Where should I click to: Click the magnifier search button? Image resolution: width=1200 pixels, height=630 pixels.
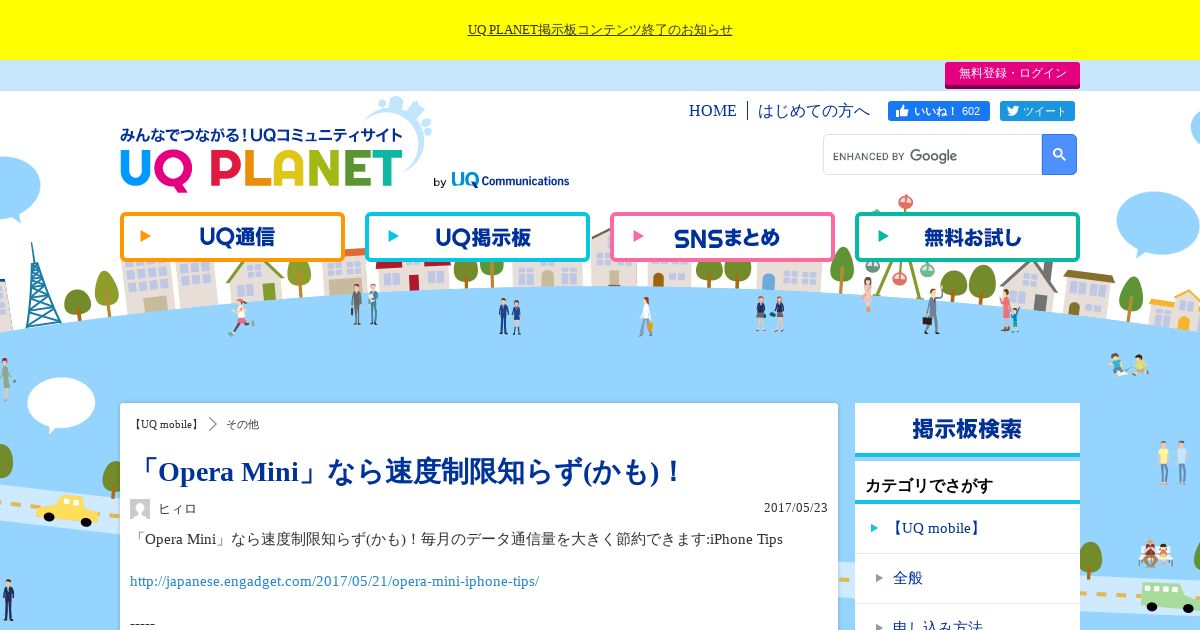tap(1059, 155)
